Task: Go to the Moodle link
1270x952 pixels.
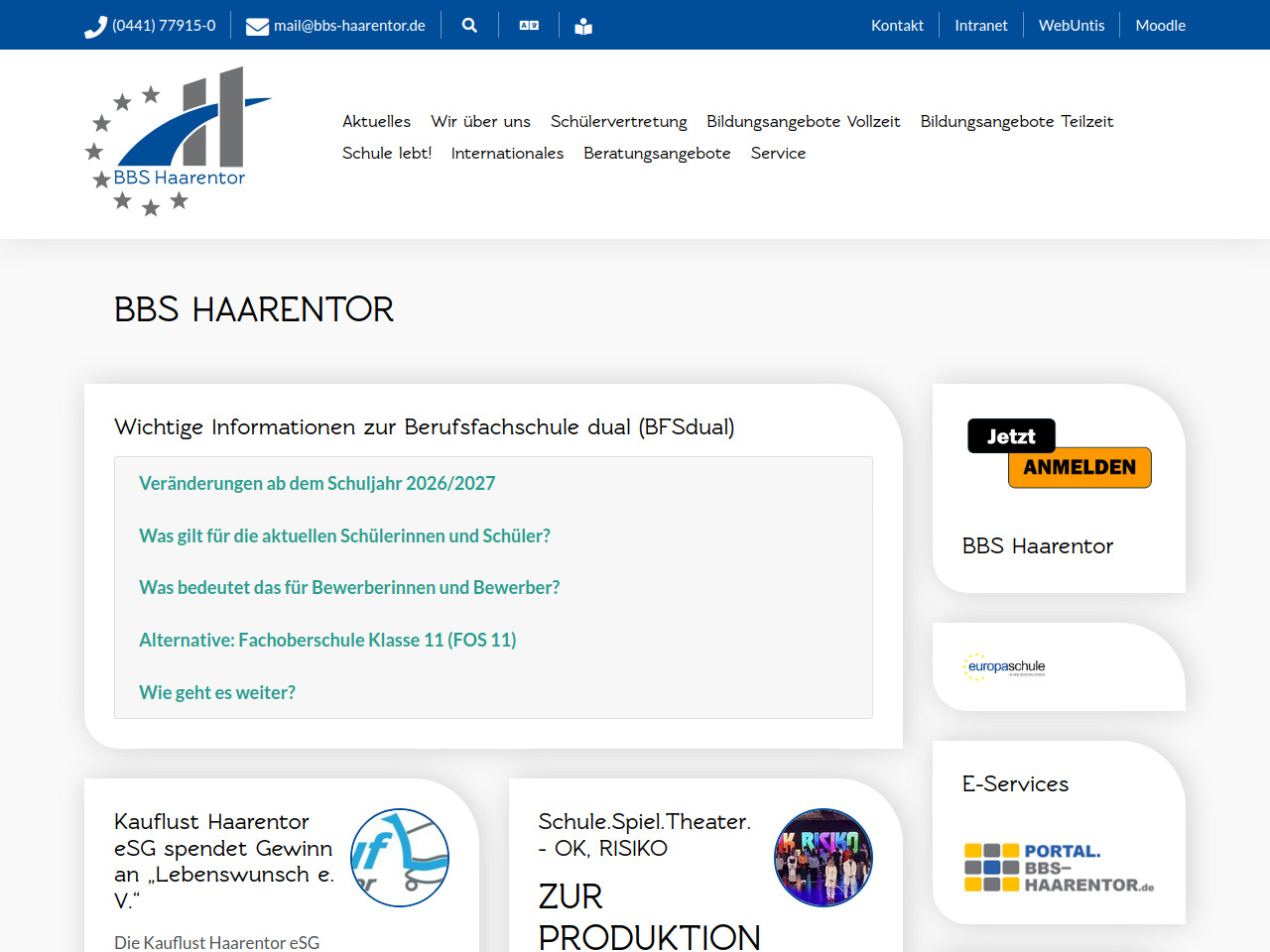Action: coord(1160,26)
